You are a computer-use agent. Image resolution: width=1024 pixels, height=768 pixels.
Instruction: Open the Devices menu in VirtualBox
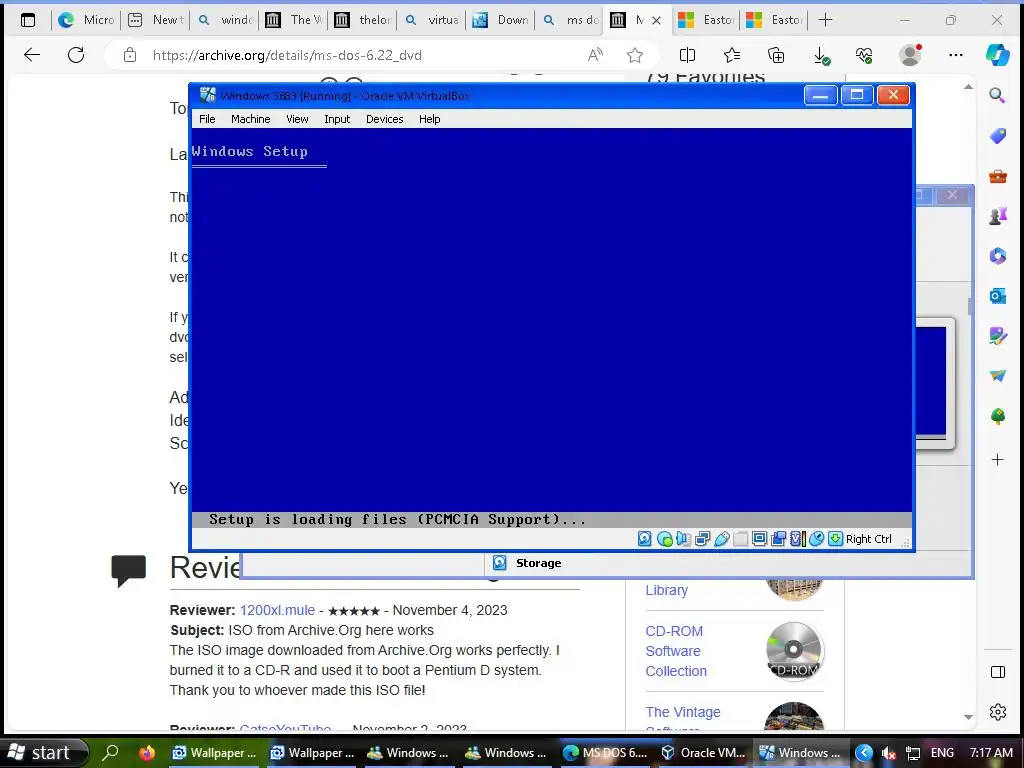384,119
